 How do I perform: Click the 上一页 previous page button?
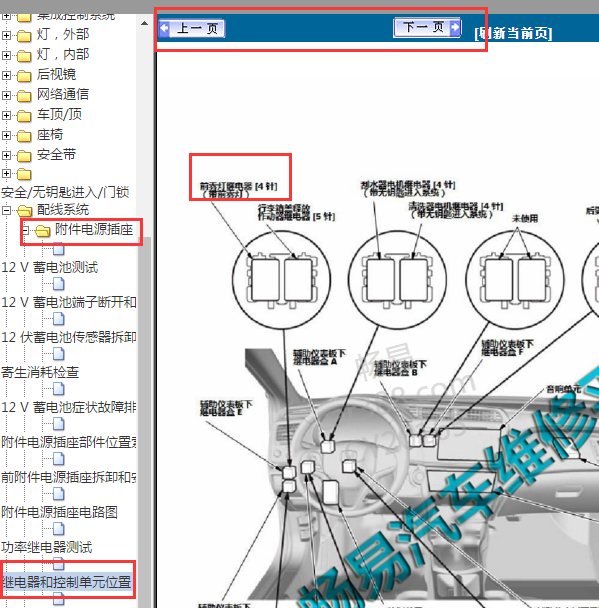click(192, 28)
